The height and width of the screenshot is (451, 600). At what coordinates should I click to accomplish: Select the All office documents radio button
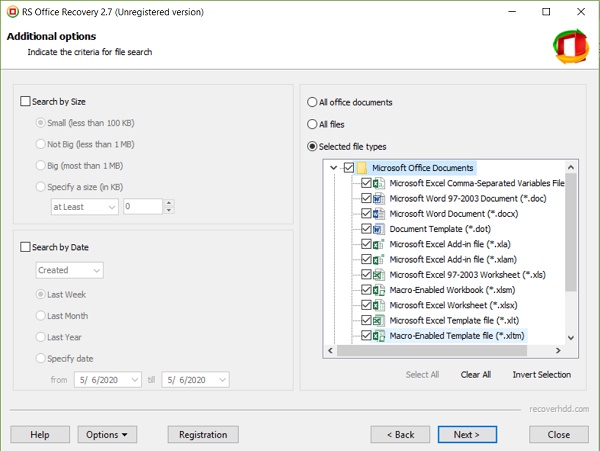tap(312, 102)
